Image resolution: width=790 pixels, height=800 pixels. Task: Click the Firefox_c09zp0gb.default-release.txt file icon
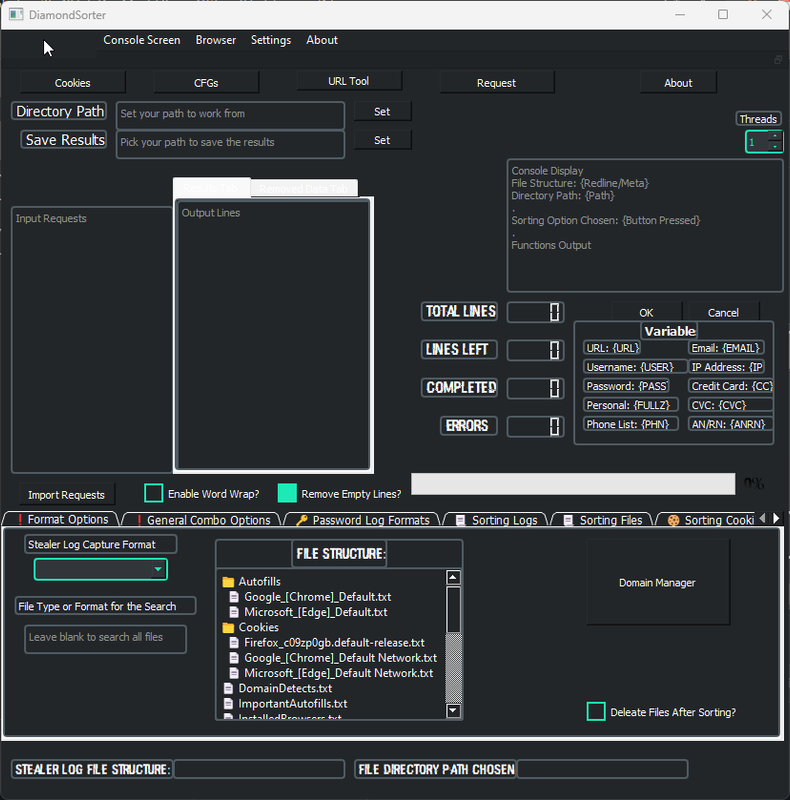pos(234,642)
